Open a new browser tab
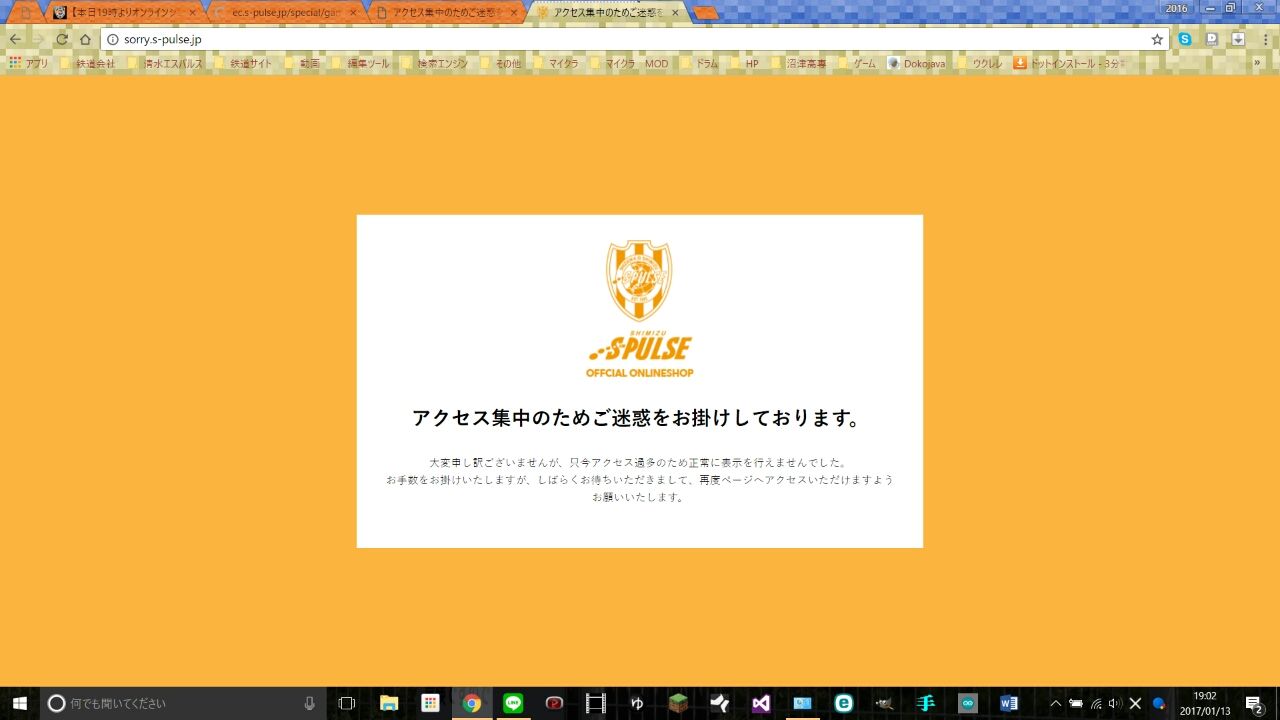Screen dimensions: 1280x720 (x=705, y=13)
